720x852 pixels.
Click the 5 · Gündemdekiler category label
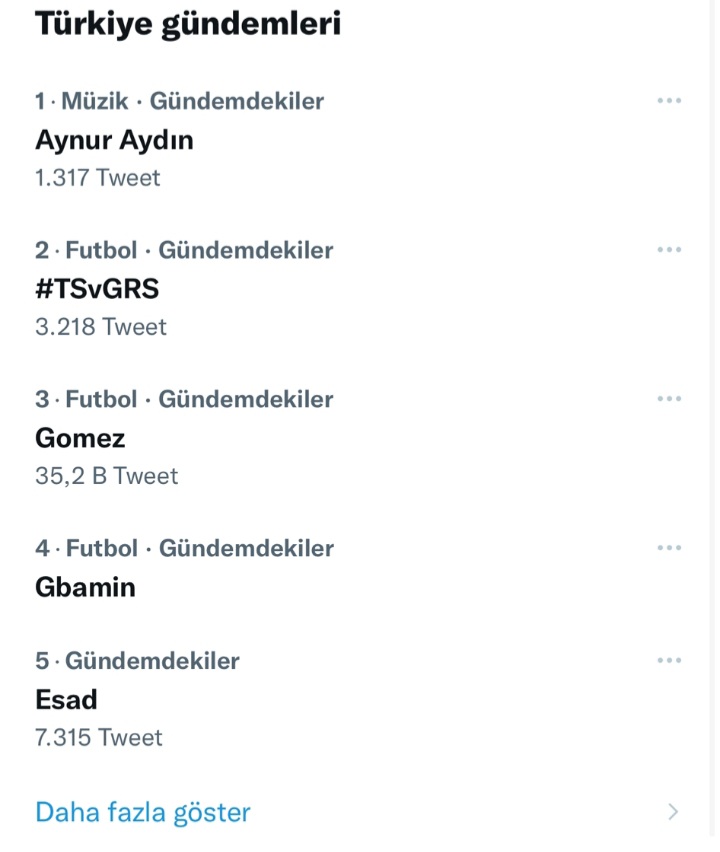137,661
